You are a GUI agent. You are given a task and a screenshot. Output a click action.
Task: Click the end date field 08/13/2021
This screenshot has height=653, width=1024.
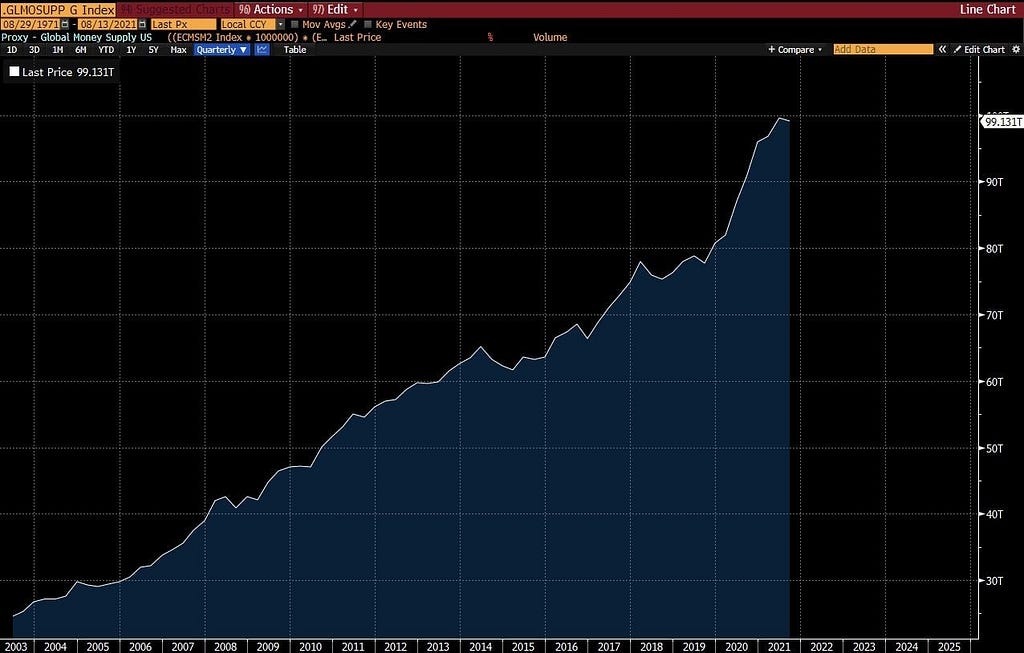coord(108,24)
